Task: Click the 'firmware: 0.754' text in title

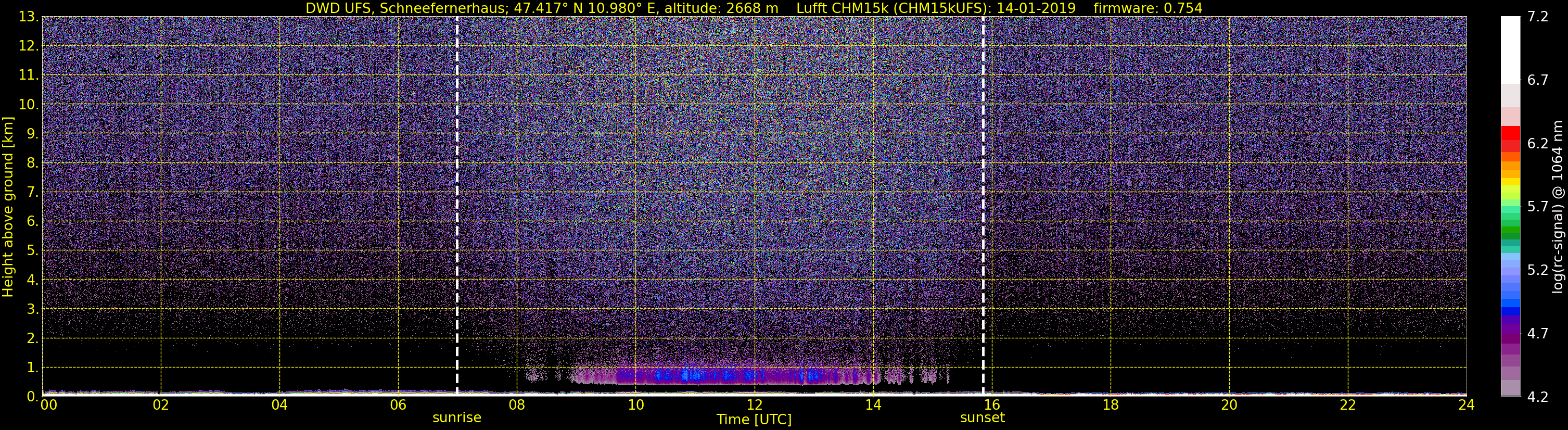Action: pos(1148,8)
